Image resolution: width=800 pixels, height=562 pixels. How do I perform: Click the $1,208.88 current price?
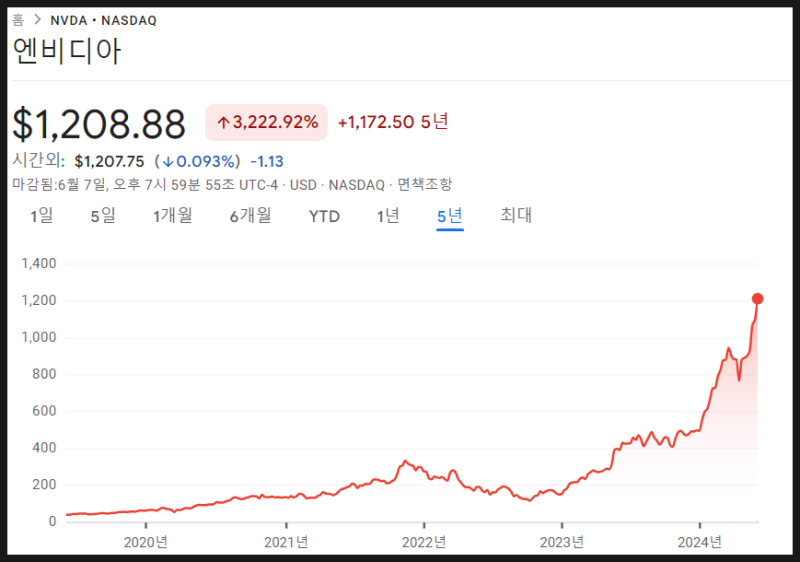(x=99, y=124)
